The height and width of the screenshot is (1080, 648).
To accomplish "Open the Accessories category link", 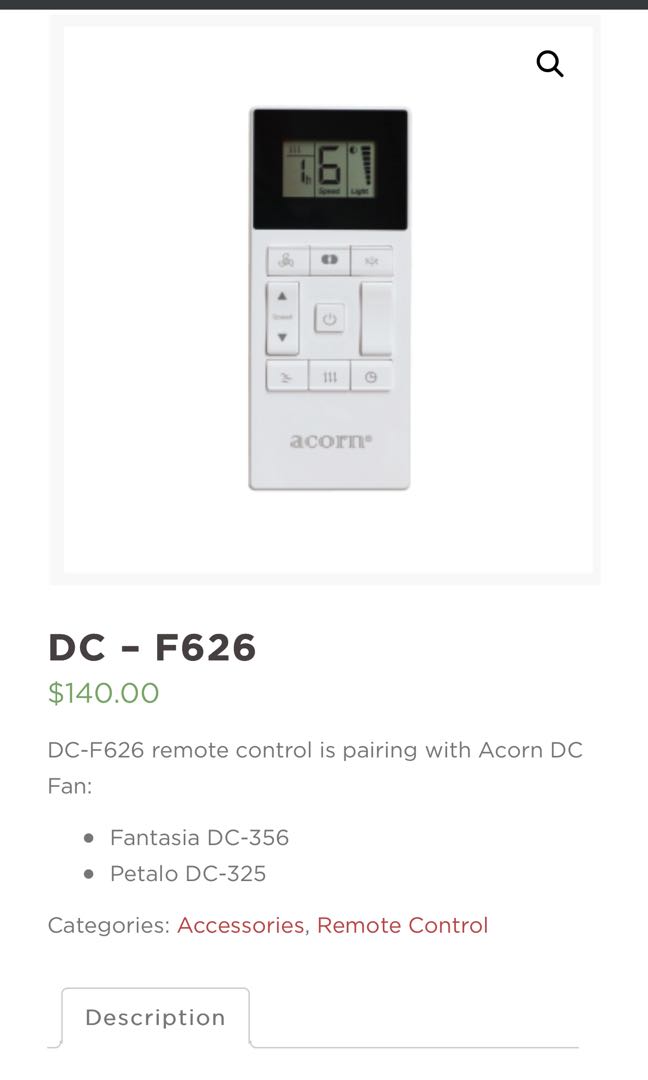I will (239, 925).
